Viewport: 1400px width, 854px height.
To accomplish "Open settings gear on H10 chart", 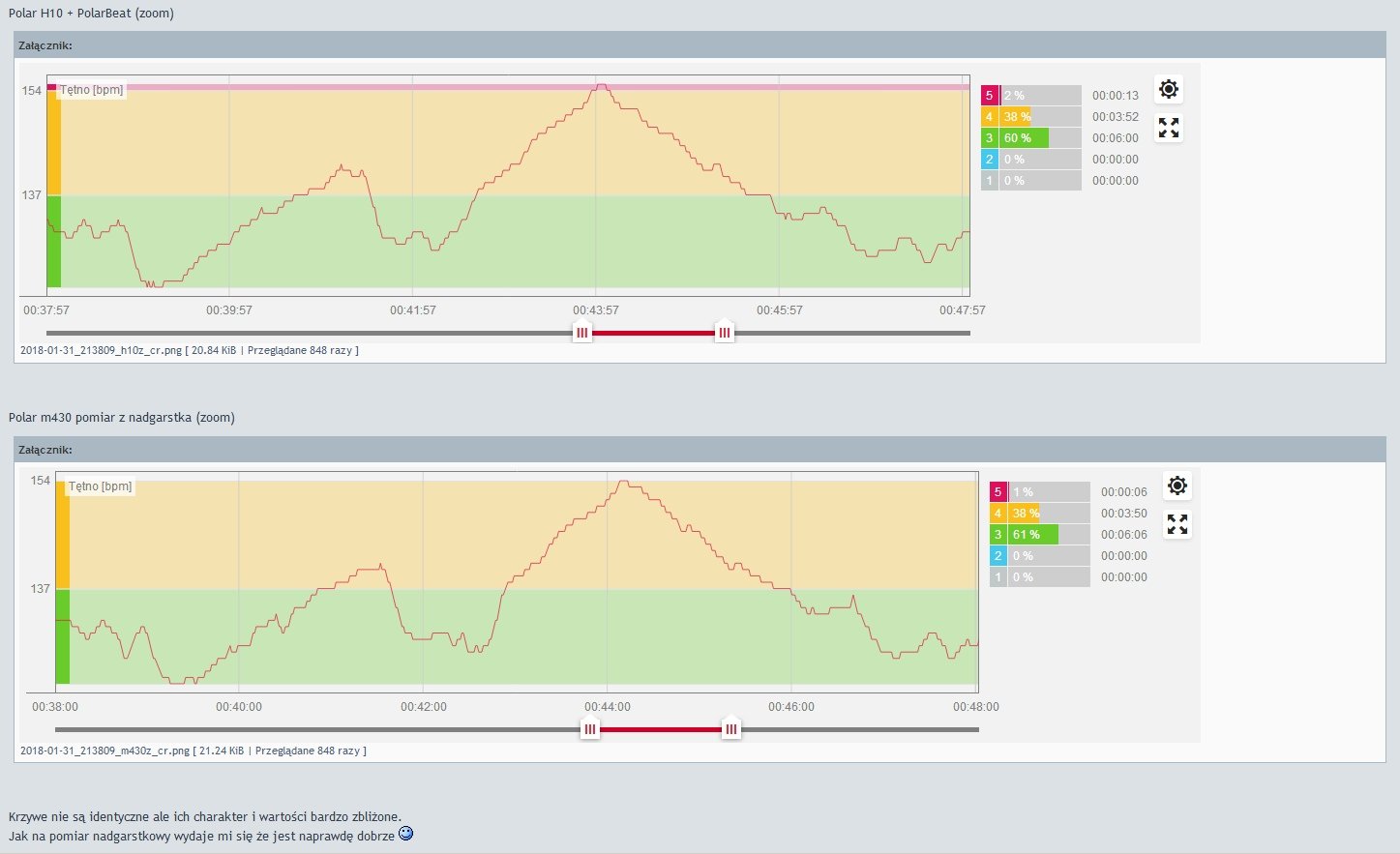I will coord(1169,89).
